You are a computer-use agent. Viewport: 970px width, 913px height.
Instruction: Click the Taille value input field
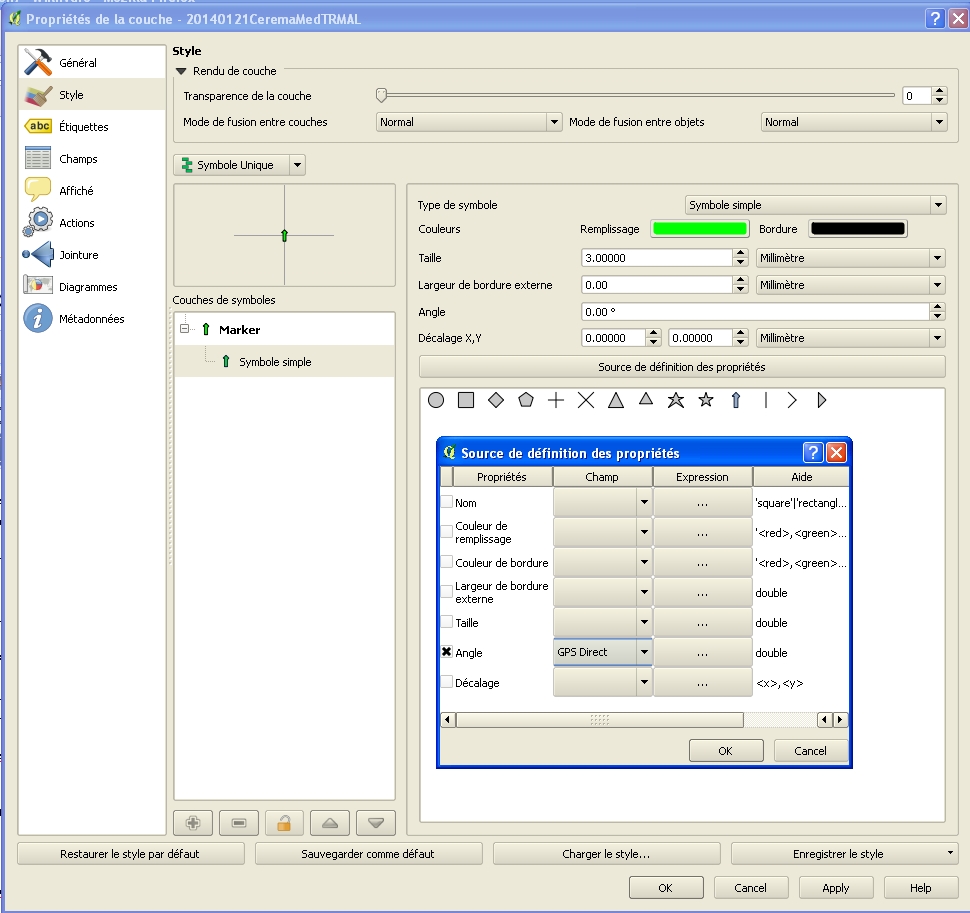657,258
